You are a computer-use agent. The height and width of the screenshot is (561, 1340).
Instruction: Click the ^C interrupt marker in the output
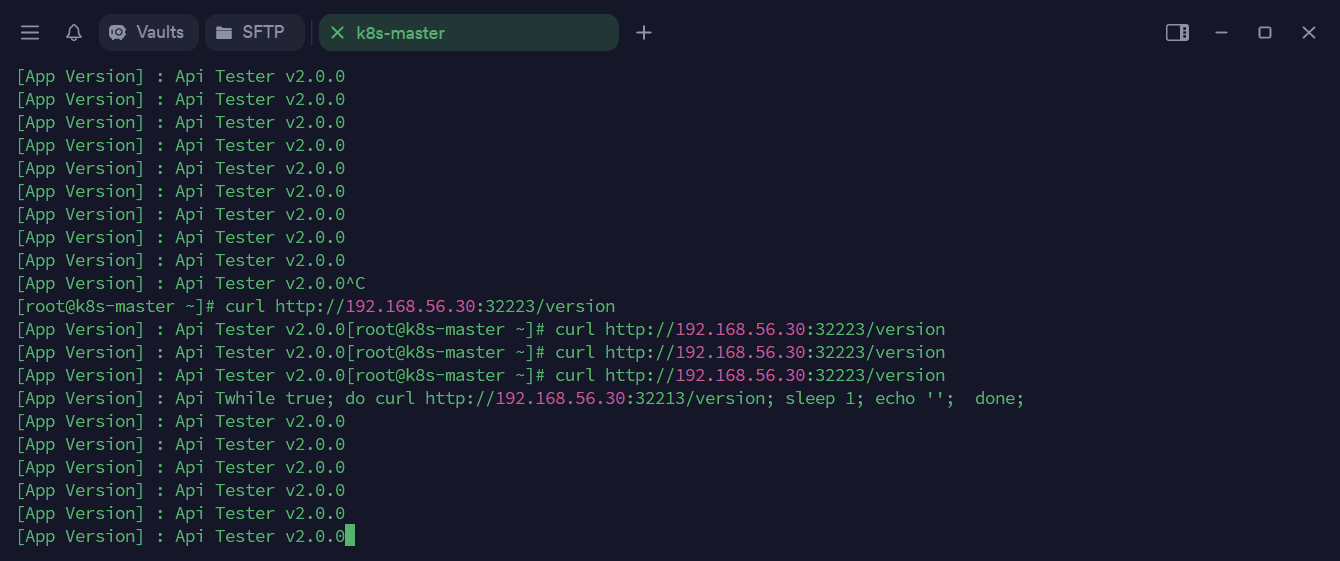point(355,284)
